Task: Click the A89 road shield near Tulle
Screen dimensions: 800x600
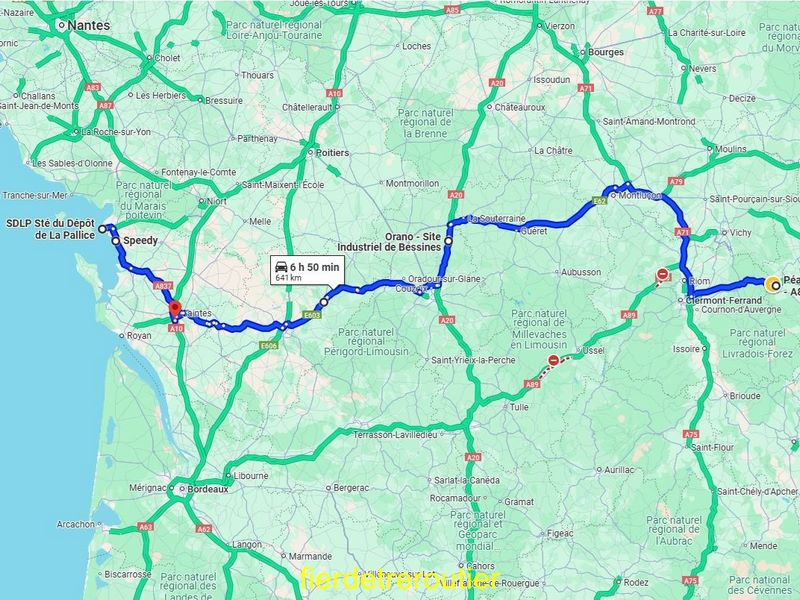Action: click(532, 384)
